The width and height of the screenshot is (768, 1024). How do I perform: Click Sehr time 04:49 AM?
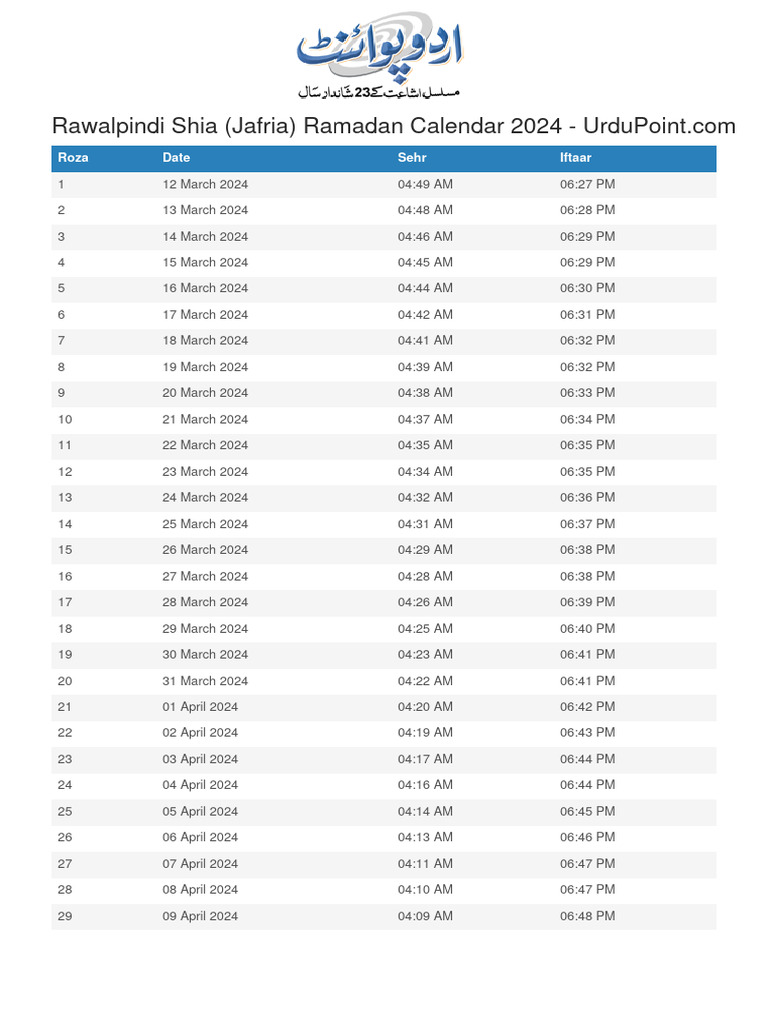coord(425,184)
